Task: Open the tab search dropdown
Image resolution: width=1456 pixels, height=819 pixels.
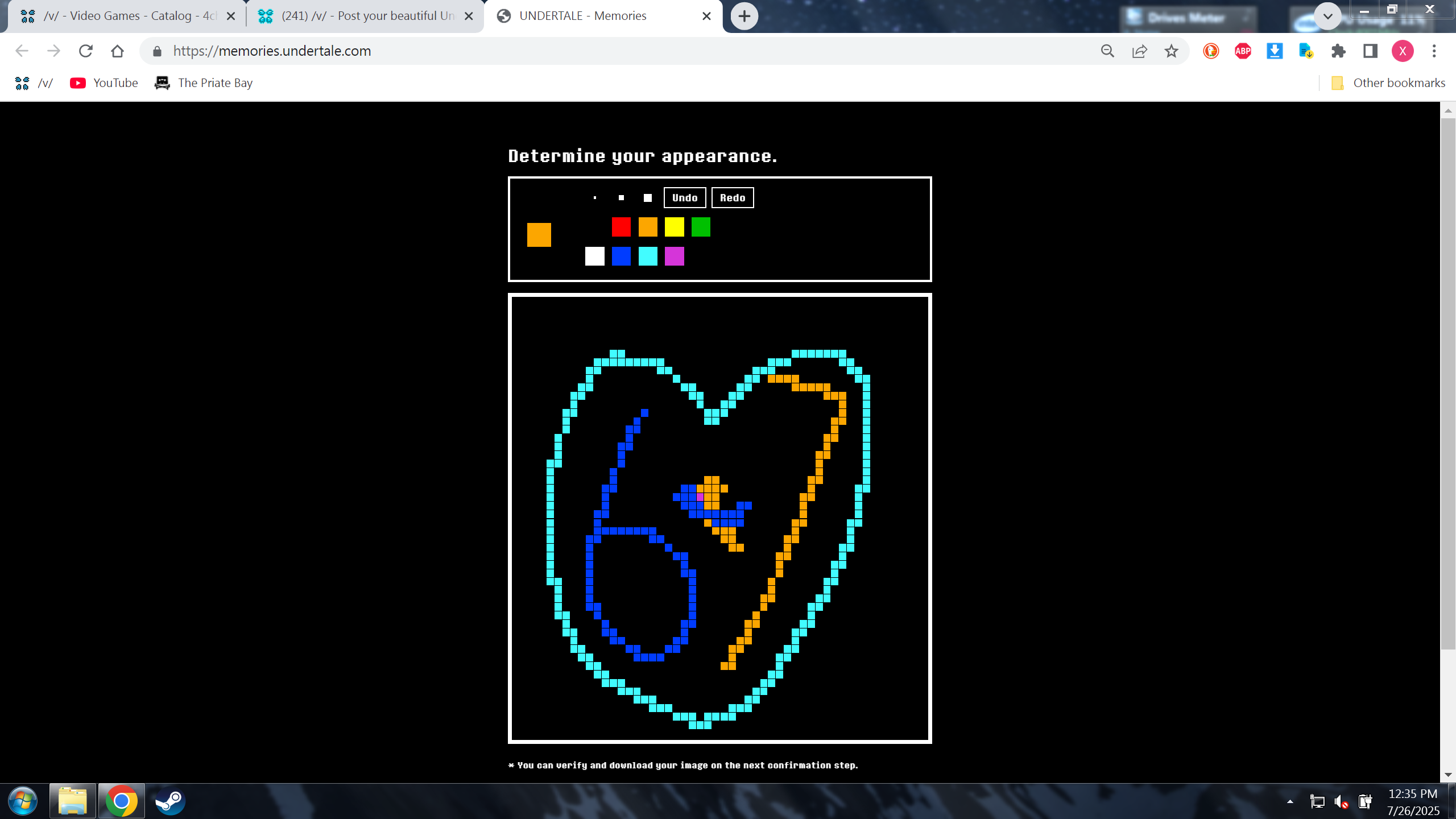Action: [x=1328, y=16]
